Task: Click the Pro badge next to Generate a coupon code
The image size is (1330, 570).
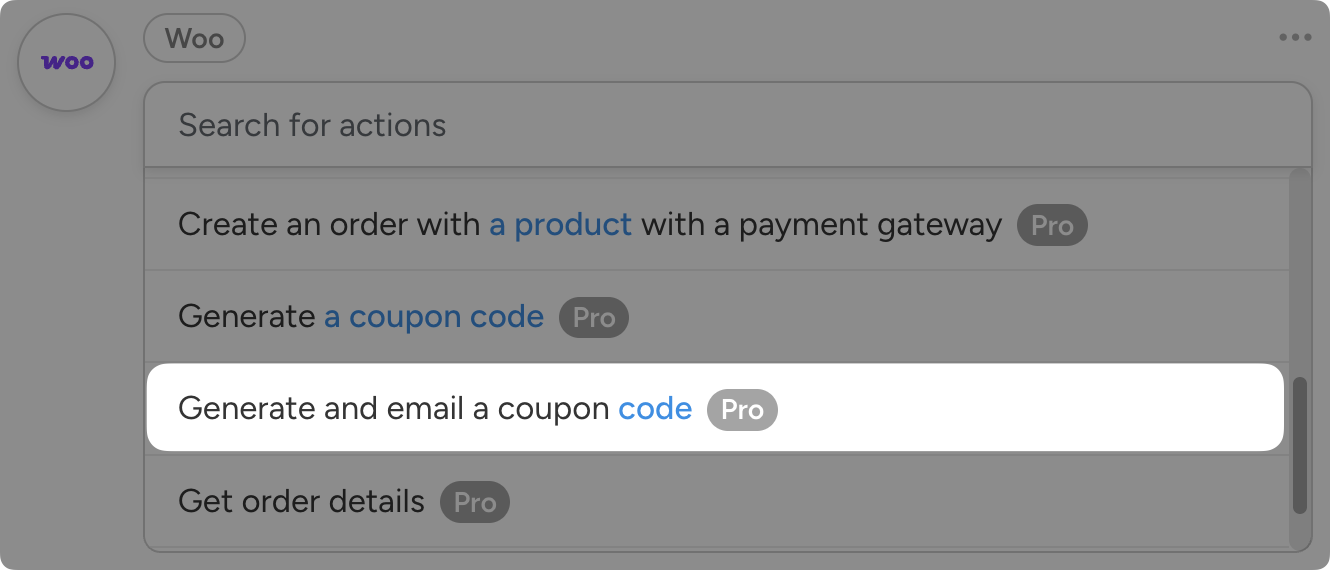Action: (593, 318)
